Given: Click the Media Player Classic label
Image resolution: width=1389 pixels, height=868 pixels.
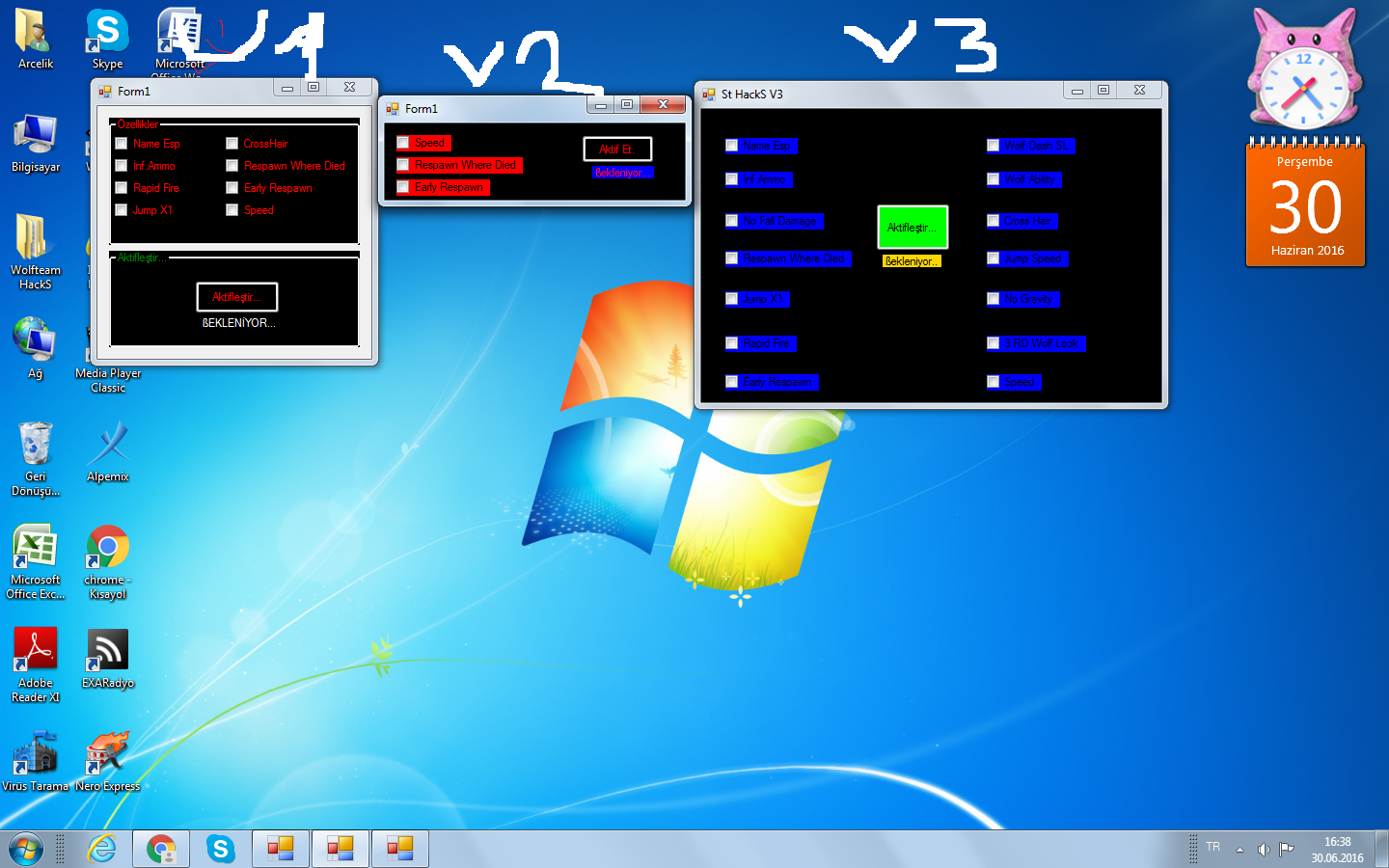Looking at the screenshot, I should tap(108, 380).
